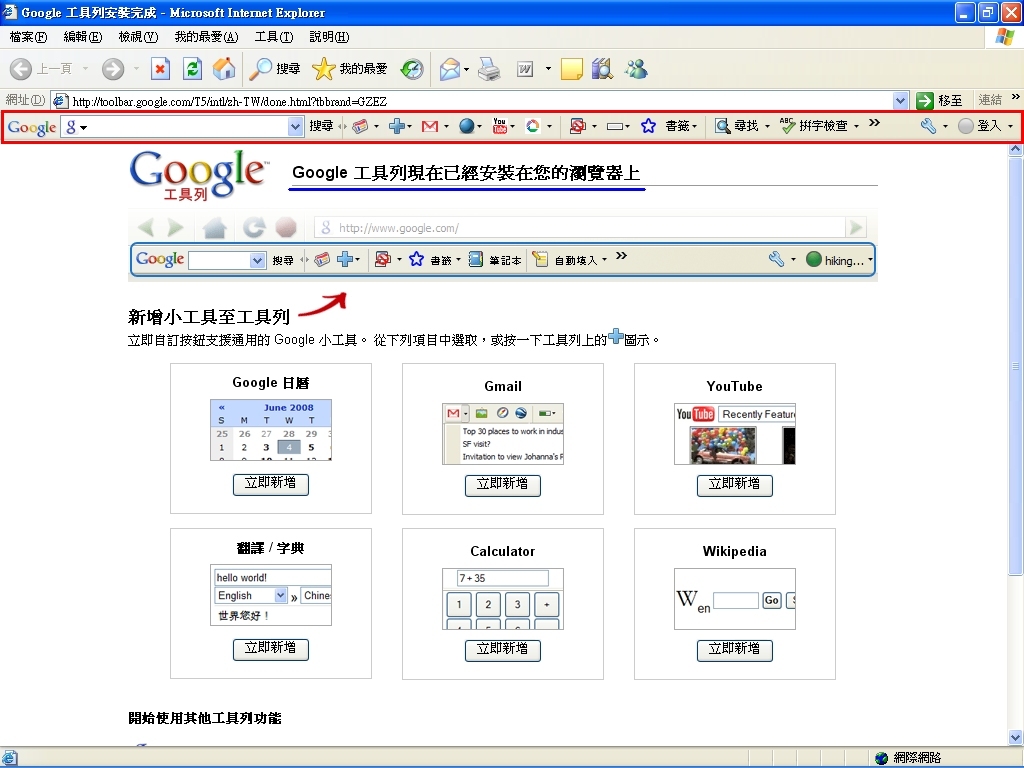This screenshot has height=768, width=1024.
Task: Open the Google search-site selector arrow
Action: pos(84,127)
